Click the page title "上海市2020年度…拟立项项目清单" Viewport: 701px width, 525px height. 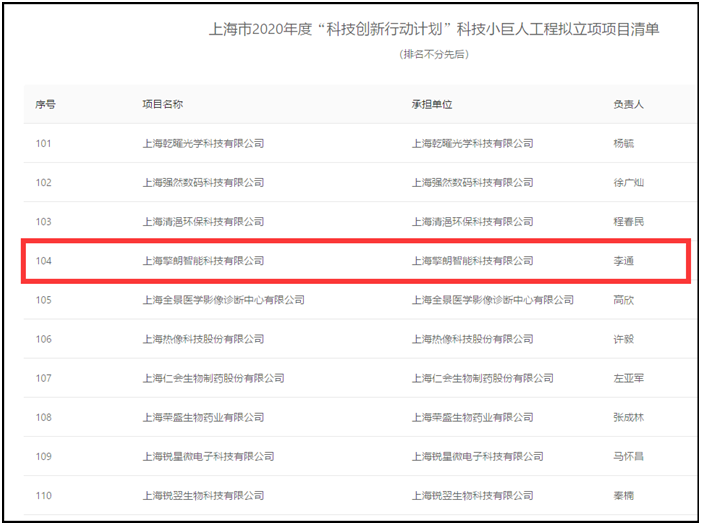tap(434, 30)
